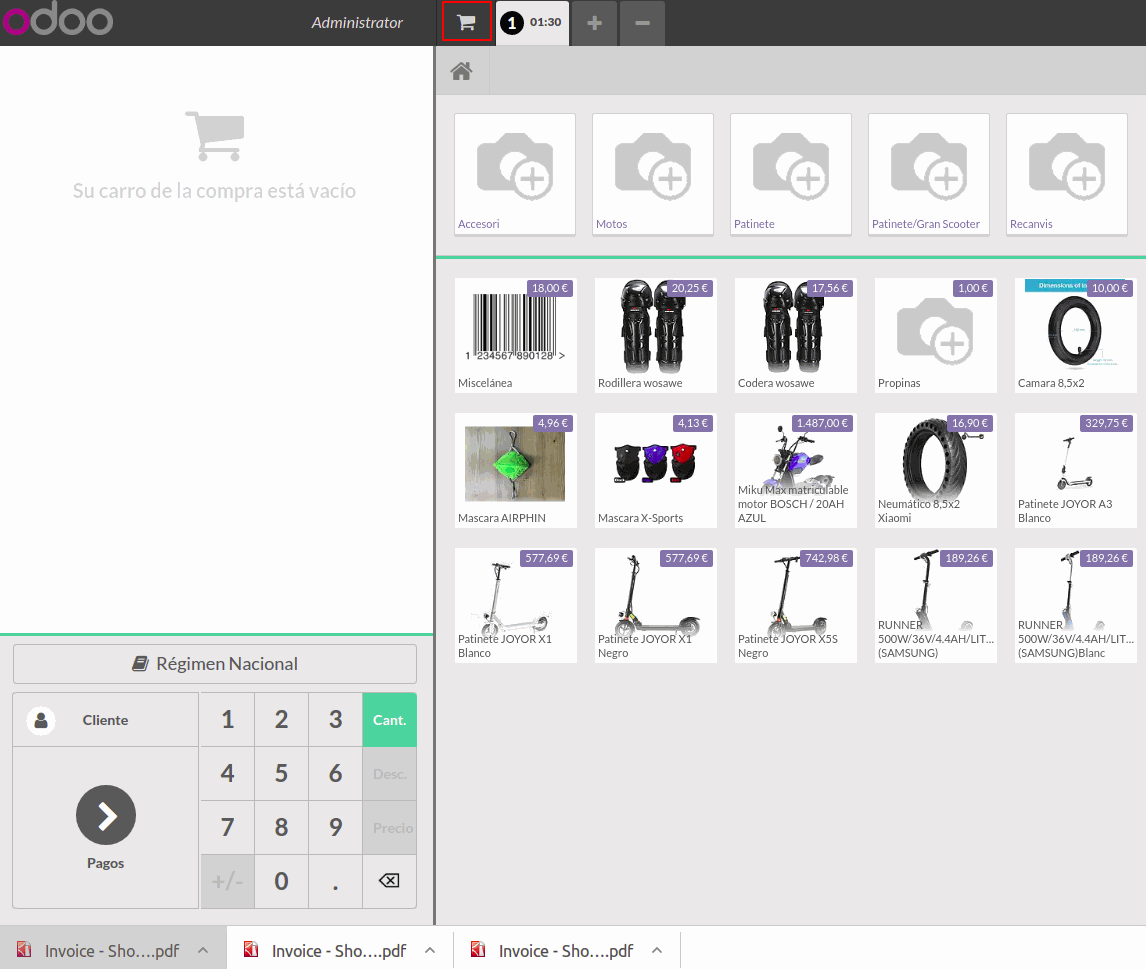Open the Odoo logo
The width and height of the screenshot is (1146, 969).
57,22
